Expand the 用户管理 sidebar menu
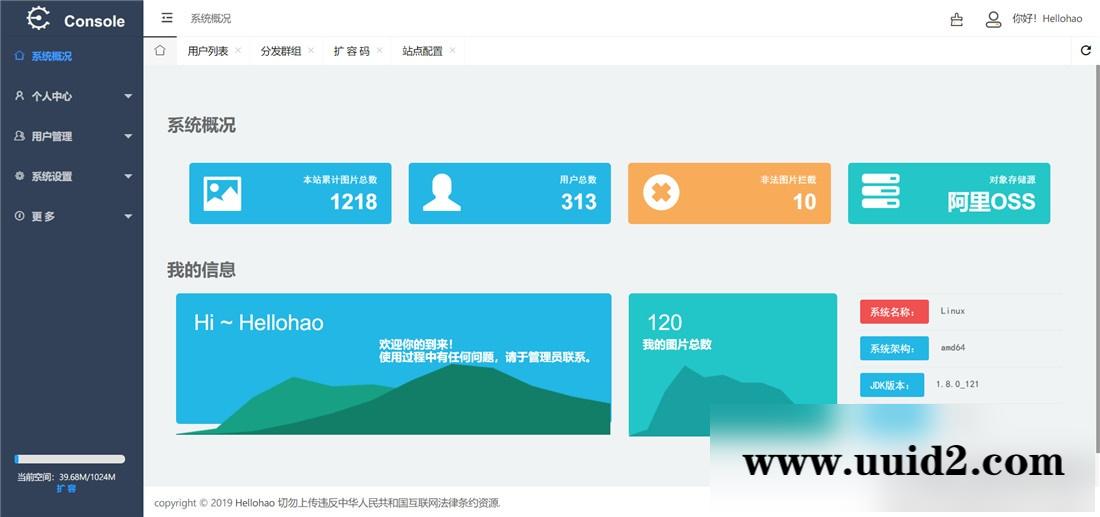The height and width of the screenshot is (517, 1100). click(71, 136)
